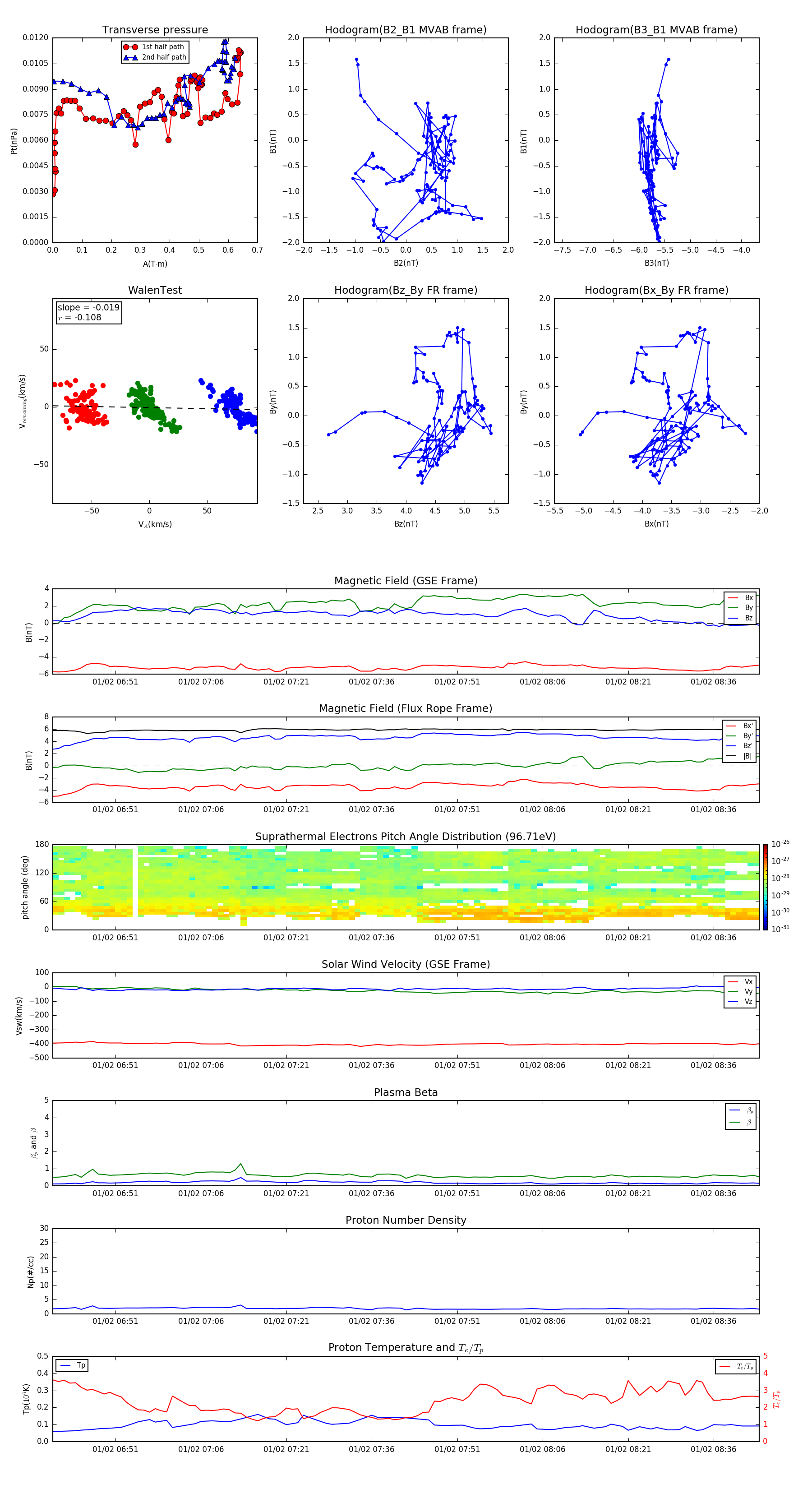This screenshot has width=812, height=1489.
Task: Click the 'B3(nT)' x-axis label
Action: pos(656,263)
